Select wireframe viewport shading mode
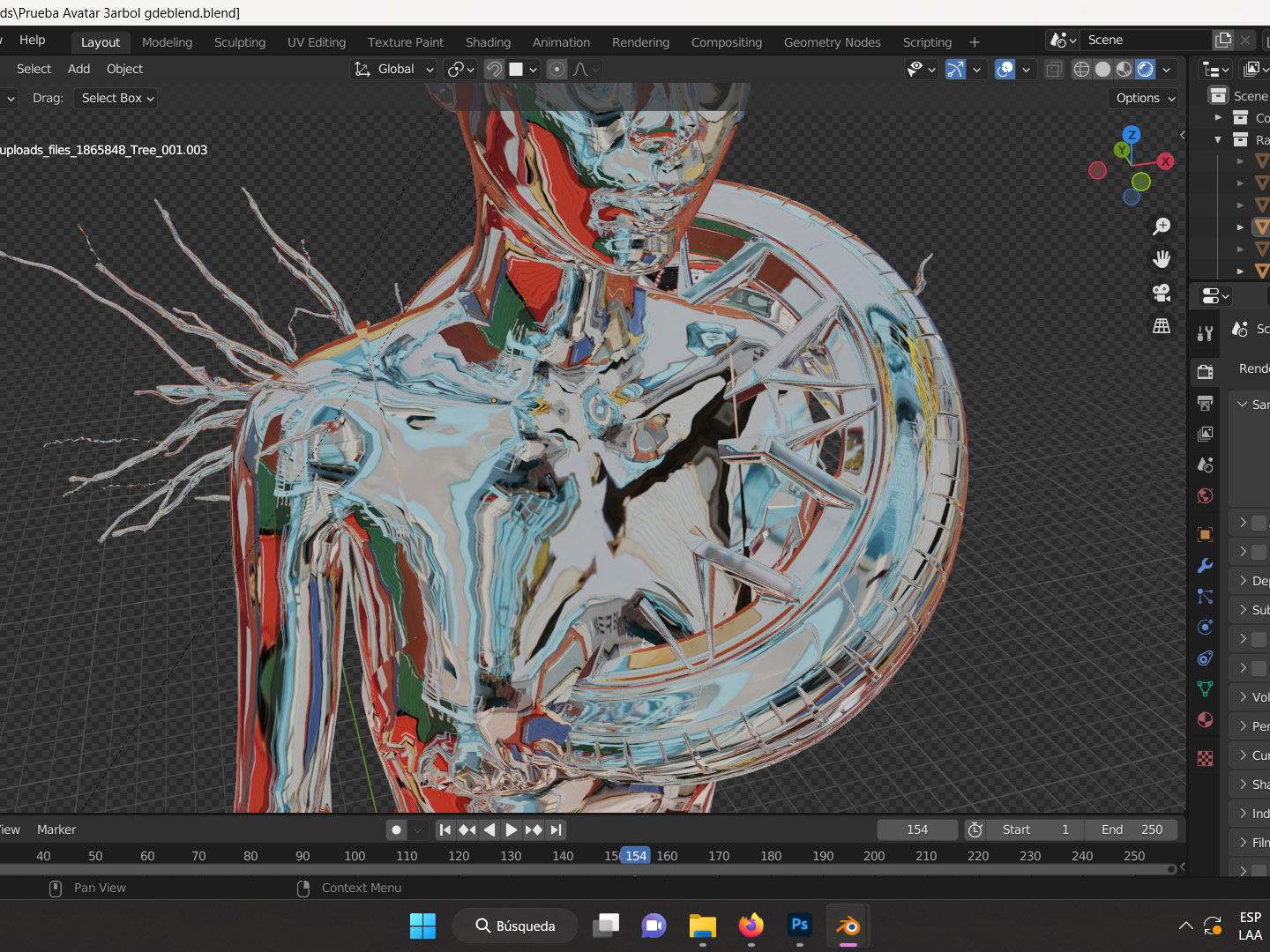 pos(1081,70)
